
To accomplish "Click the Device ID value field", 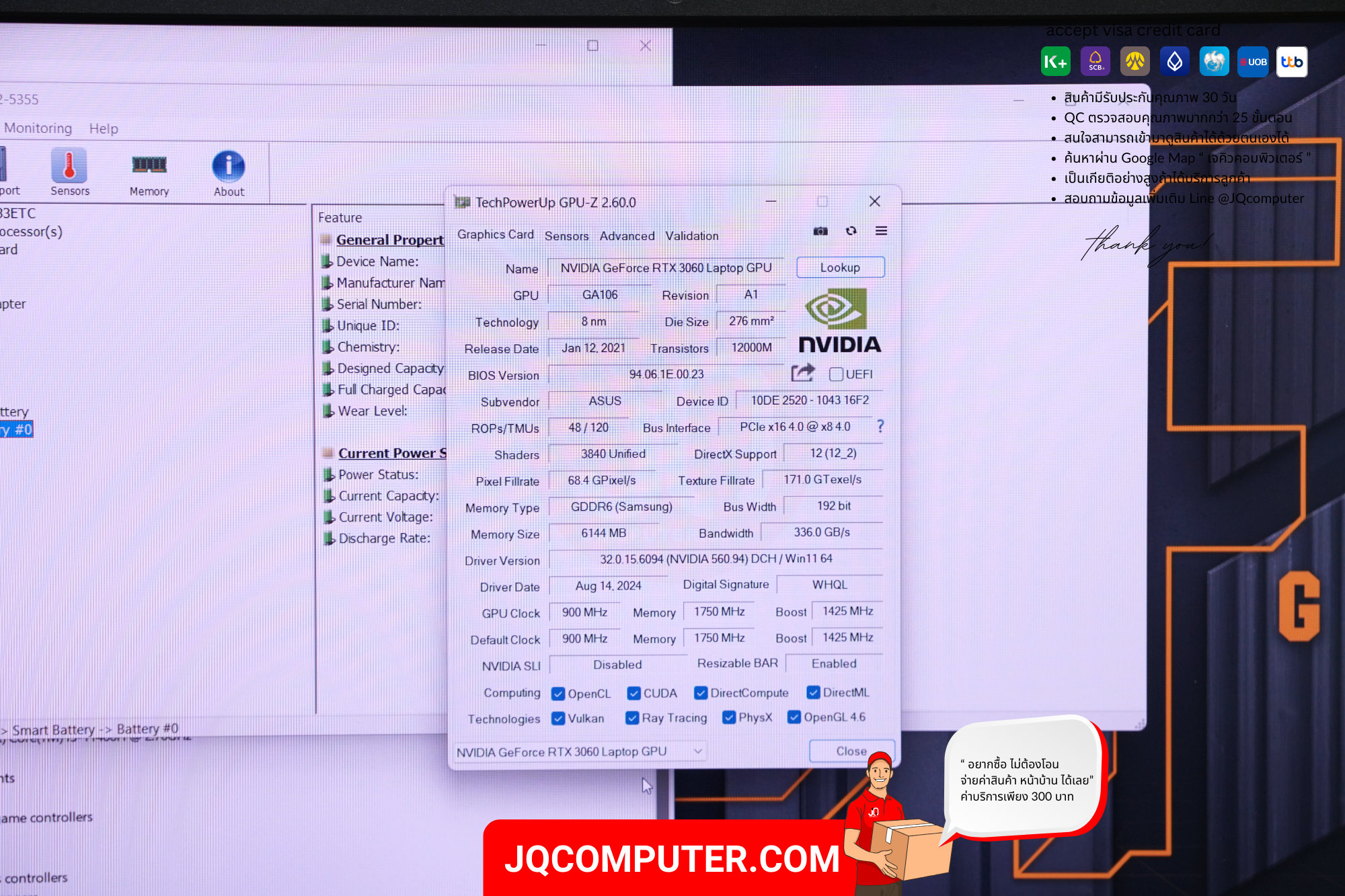I will click(x=809, y=401).
